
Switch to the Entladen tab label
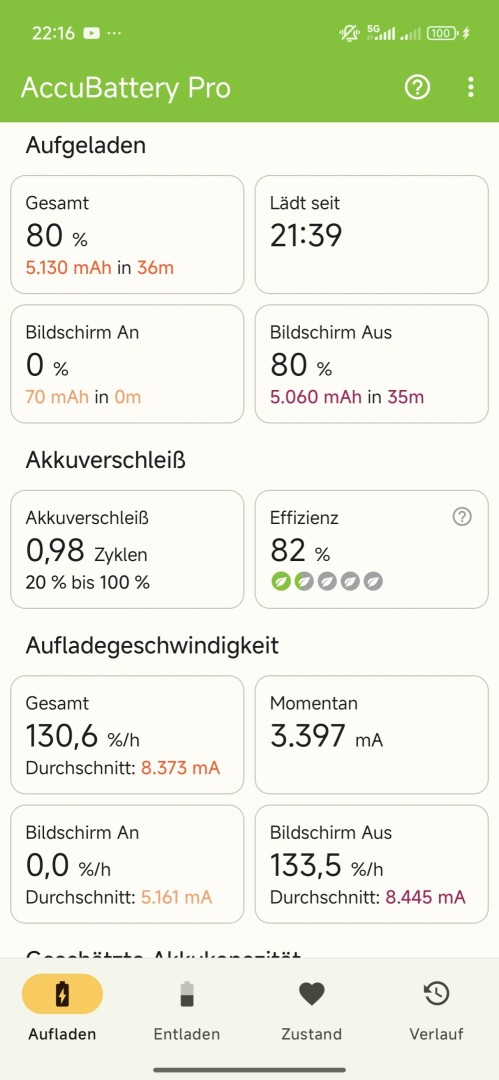187,1034
